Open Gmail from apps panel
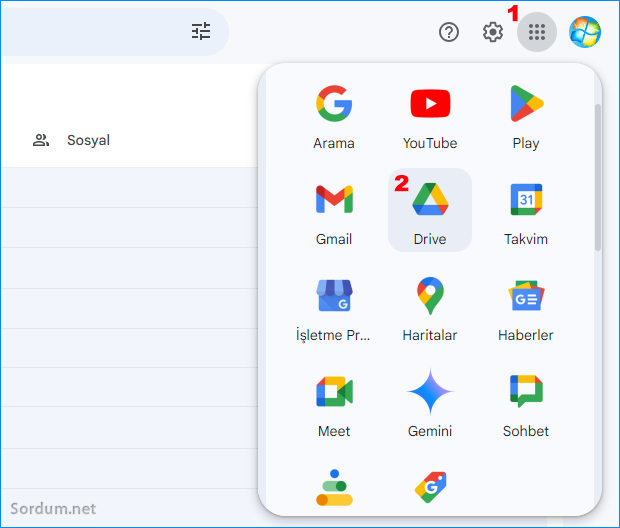The image size is (620, 528). (x=334, y=212)
